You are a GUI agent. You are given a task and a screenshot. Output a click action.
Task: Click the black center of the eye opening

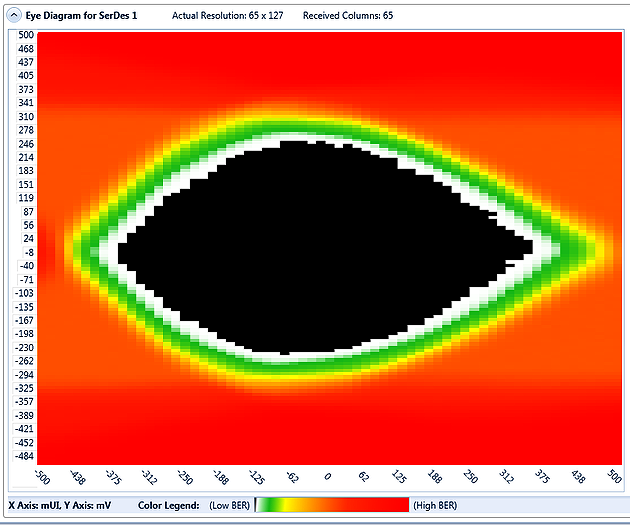pyautogui.click(x=320, y=250)
